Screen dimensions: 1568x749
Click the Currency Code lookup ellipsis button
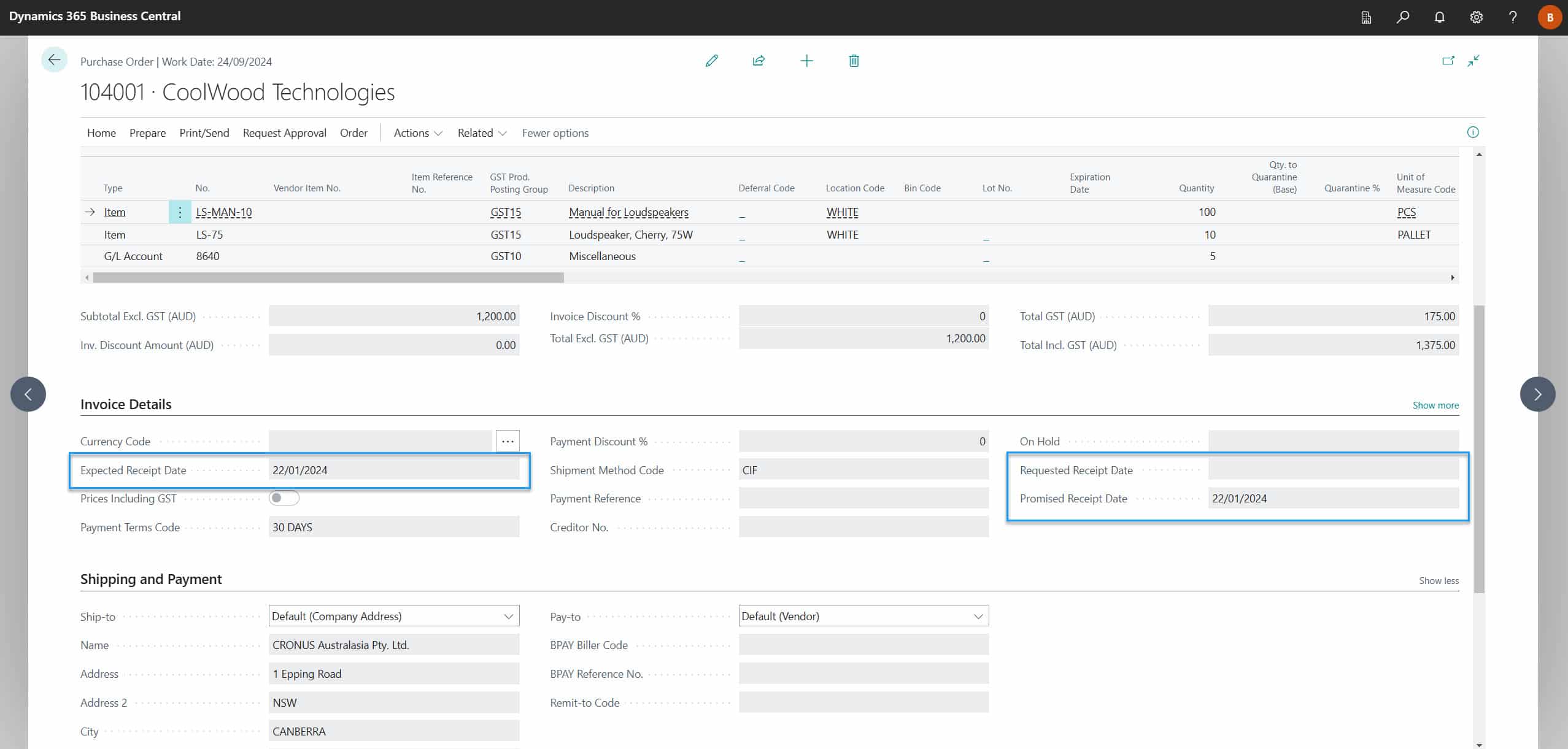(x=508, y=441)
